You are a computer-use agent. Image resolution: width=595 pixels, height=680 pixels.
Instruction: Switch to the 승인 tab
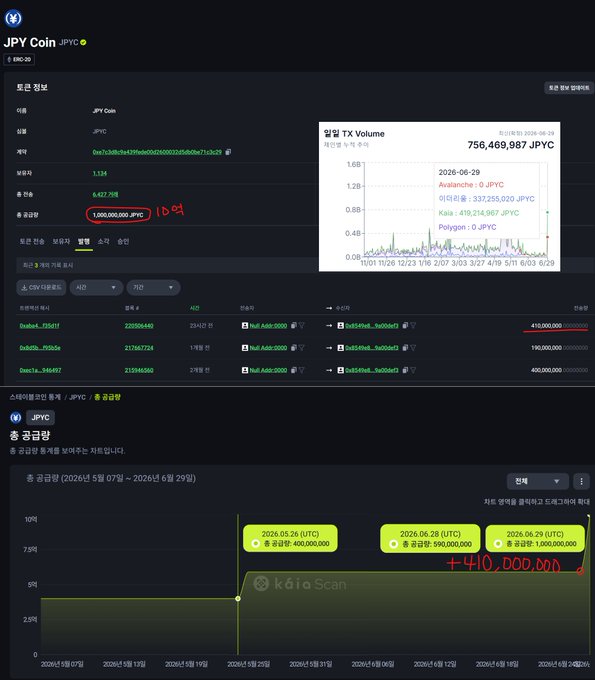coord(123,242)
